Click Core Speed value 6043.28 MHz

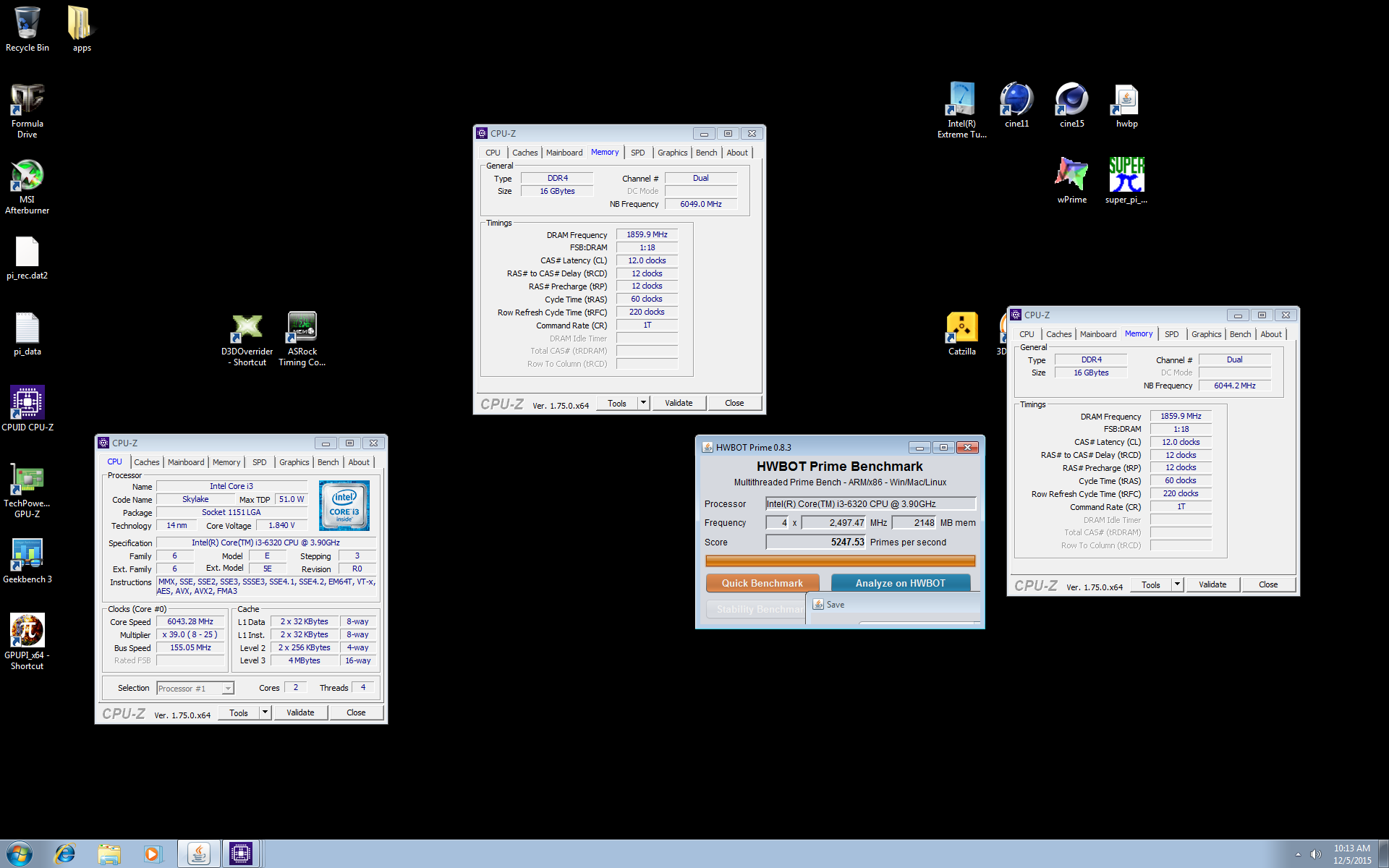tap(190, 621)
